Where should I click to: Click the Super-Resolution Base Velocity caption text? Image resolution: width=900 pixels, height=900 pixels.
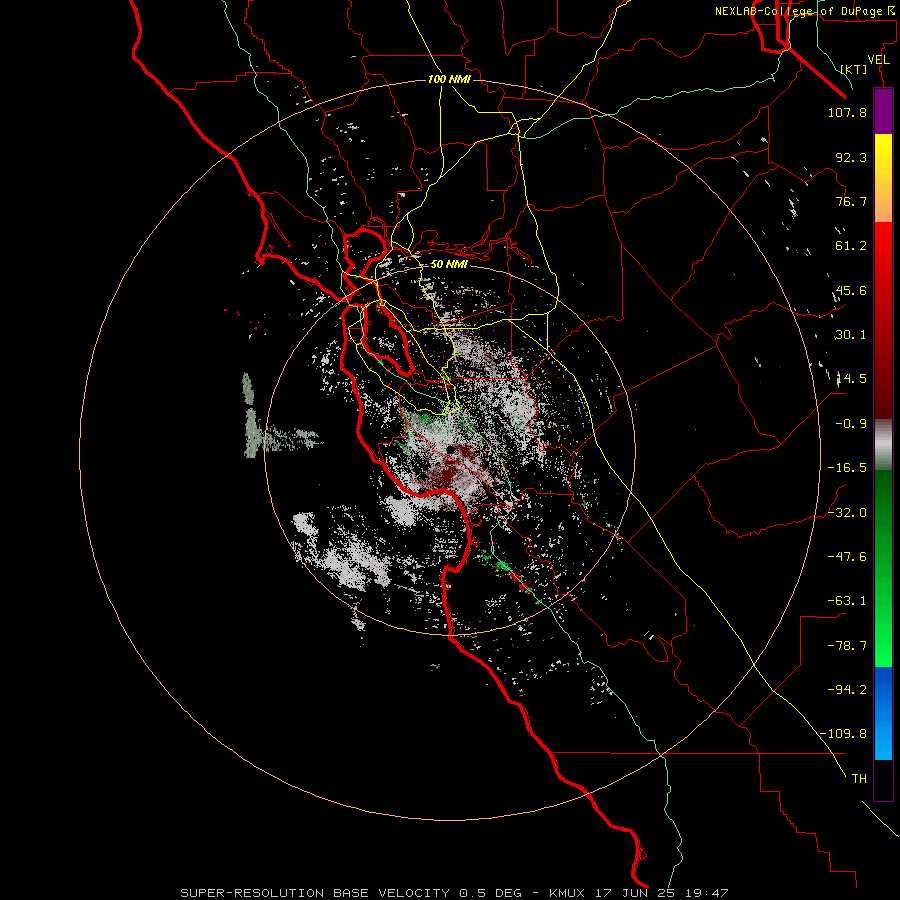351,893
